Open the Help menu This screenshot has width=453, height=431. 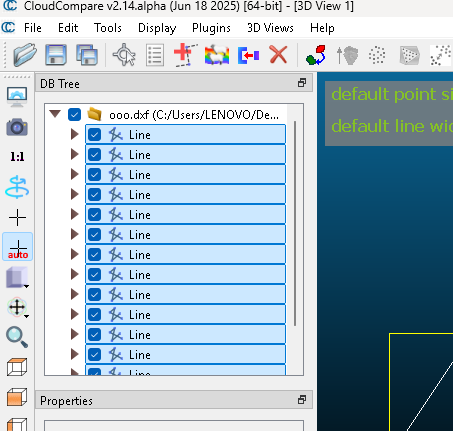tap(322, 28)
